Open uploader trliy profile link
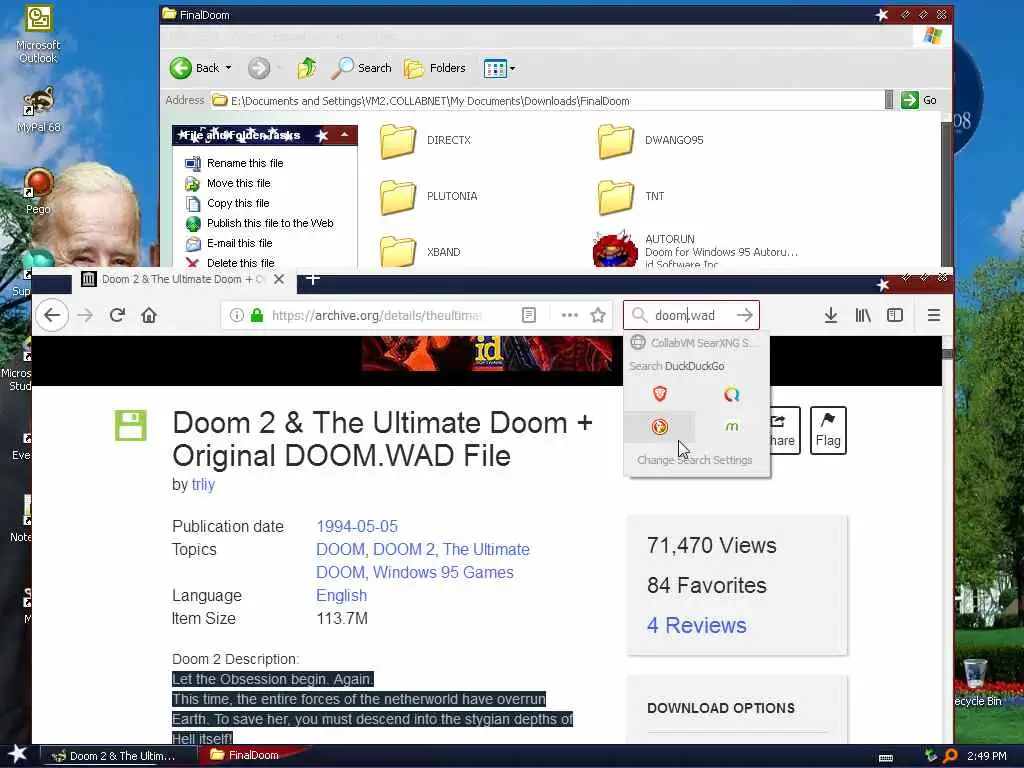Viewport: 1024px width, 768px height. click(x=203, y=485)
